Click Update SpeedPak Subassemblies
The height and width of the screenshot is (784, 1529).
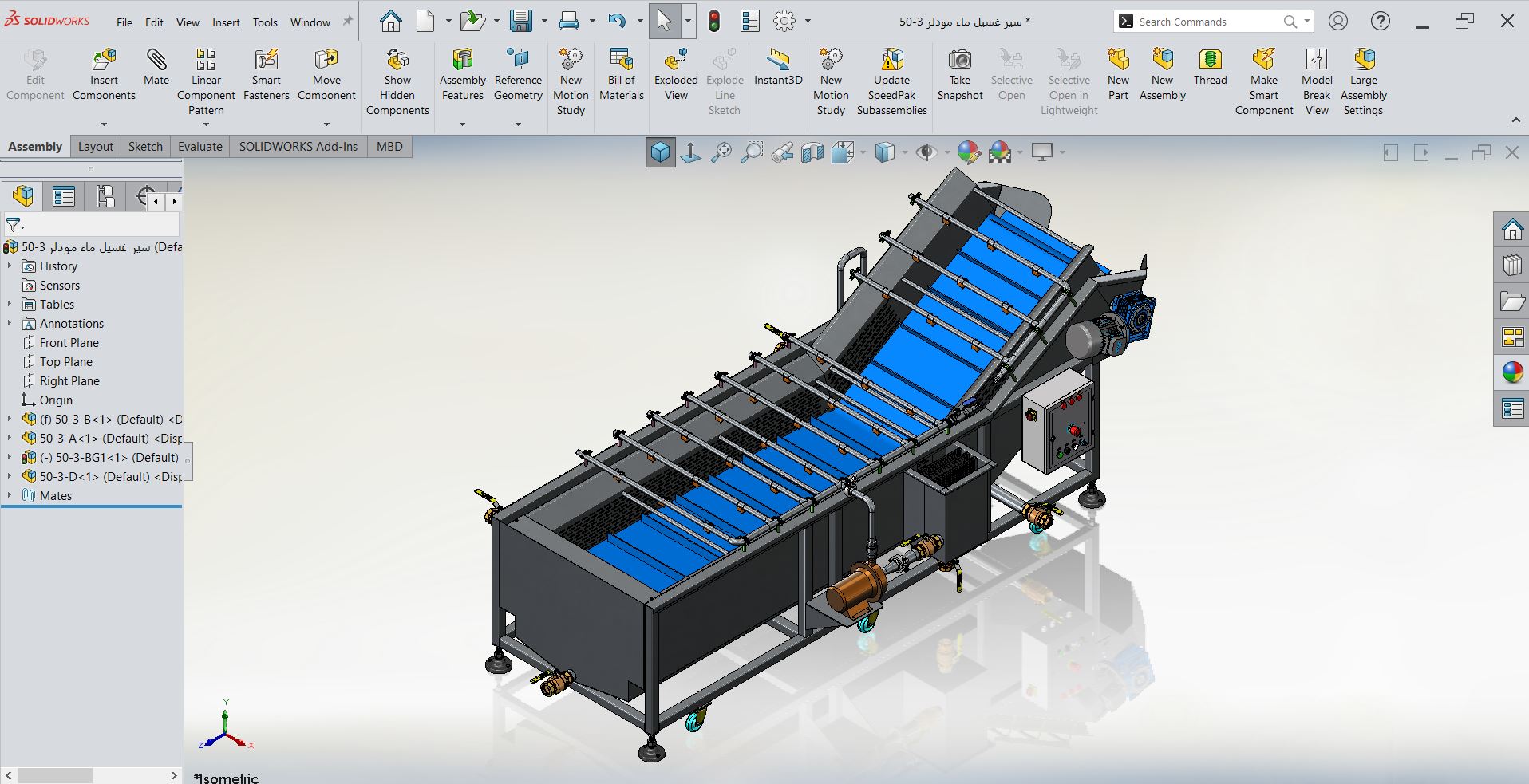[x=892, y=81]
